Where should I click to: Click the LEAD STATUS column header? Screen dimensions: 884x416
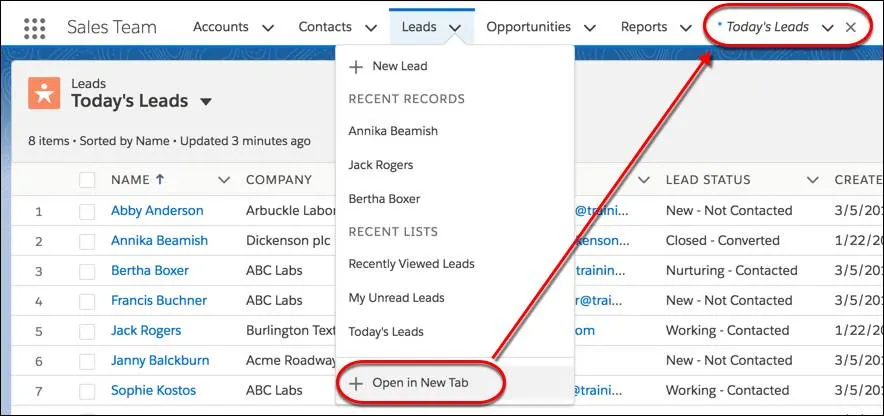click(x=708, y=180)
